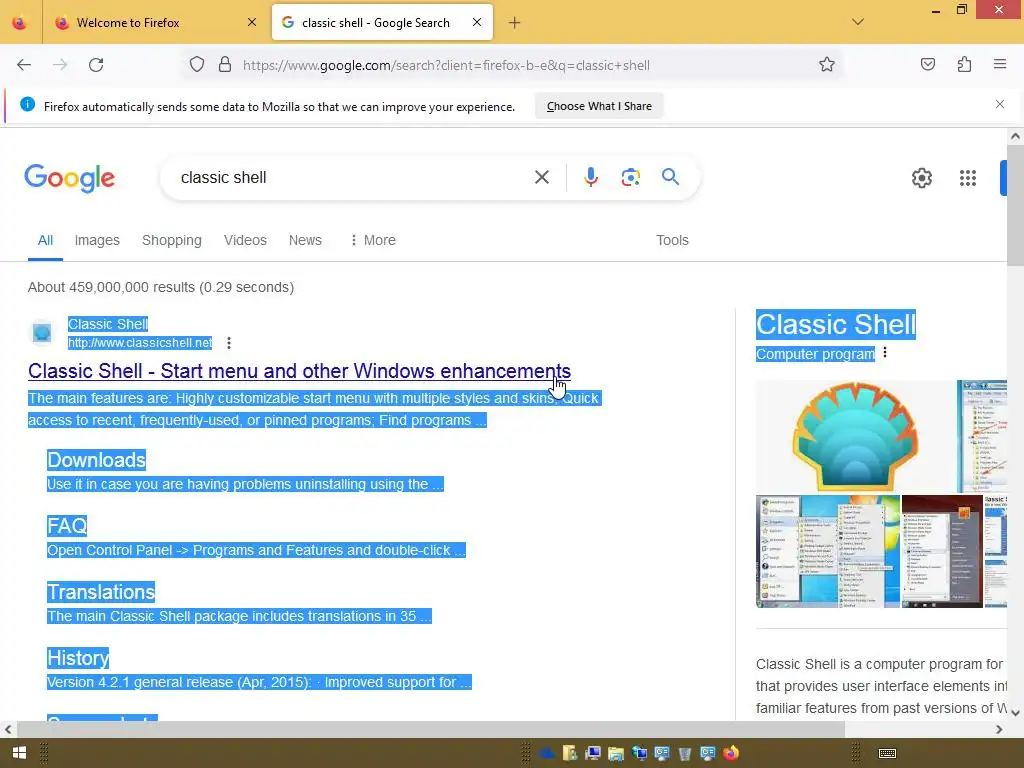Open the Recycle Bin taskbar icon
1024x768 pixels.
684,754
